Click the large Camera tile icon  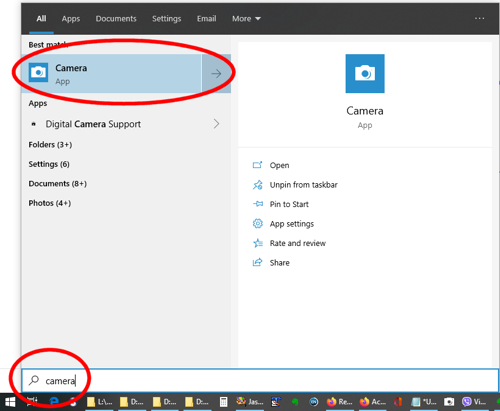tap(365, 74)
